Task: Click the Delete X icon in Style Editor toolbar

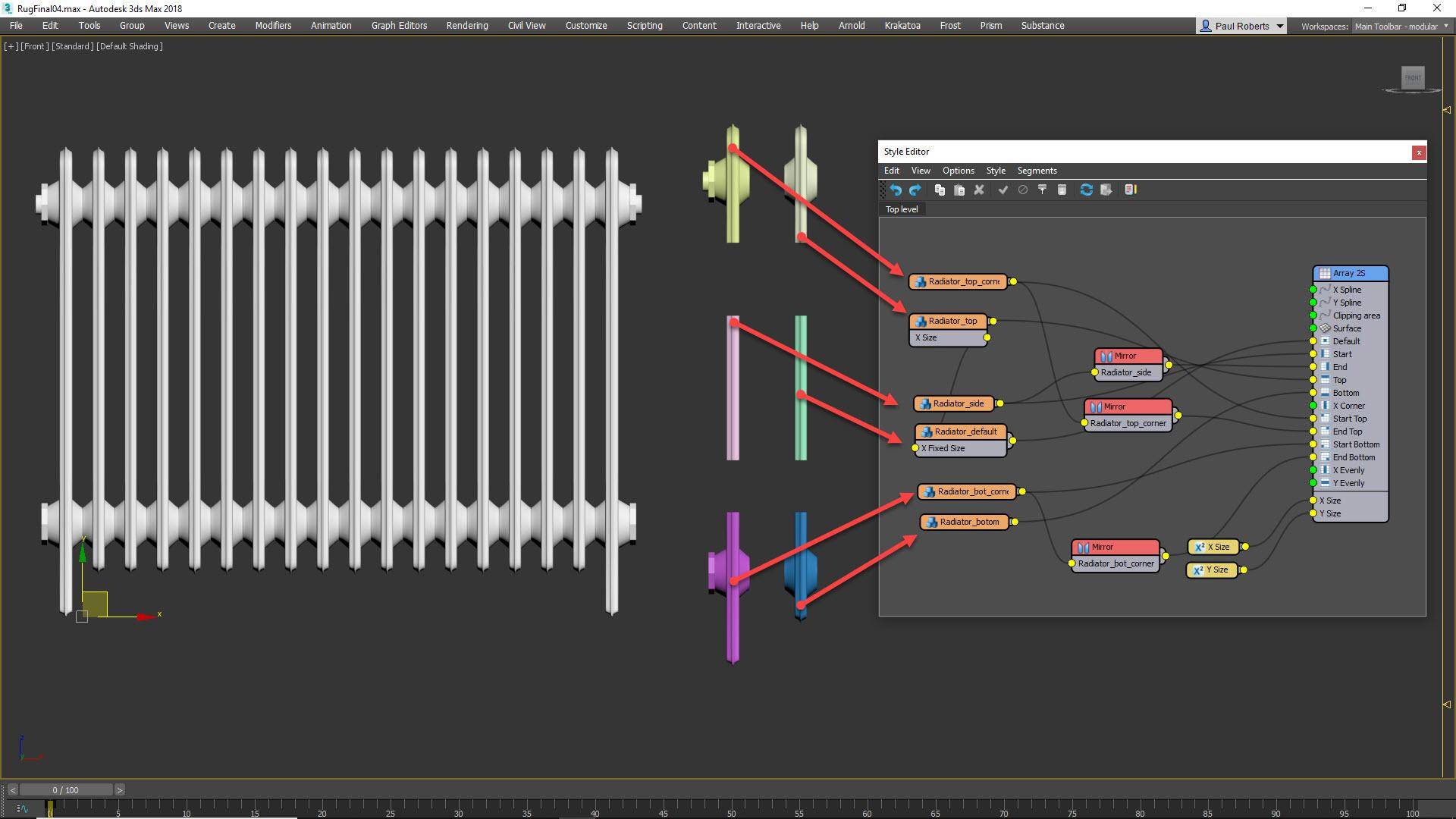Action: [x=979, y=190]
